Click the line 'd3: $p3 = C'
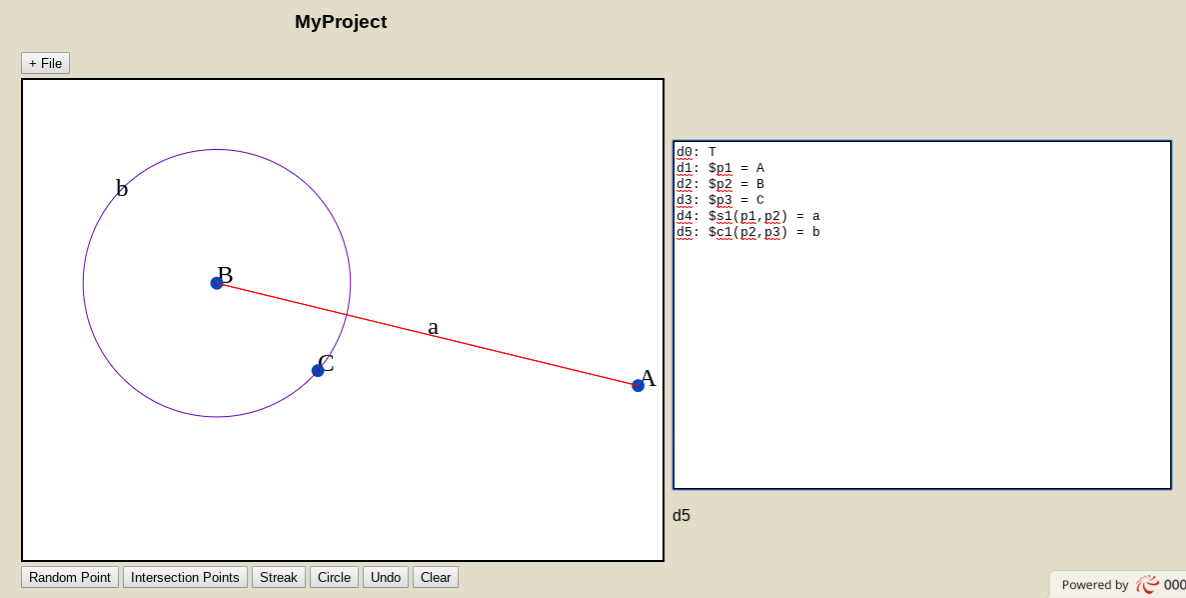This screenshot has height=598, width=1186. 720,200
